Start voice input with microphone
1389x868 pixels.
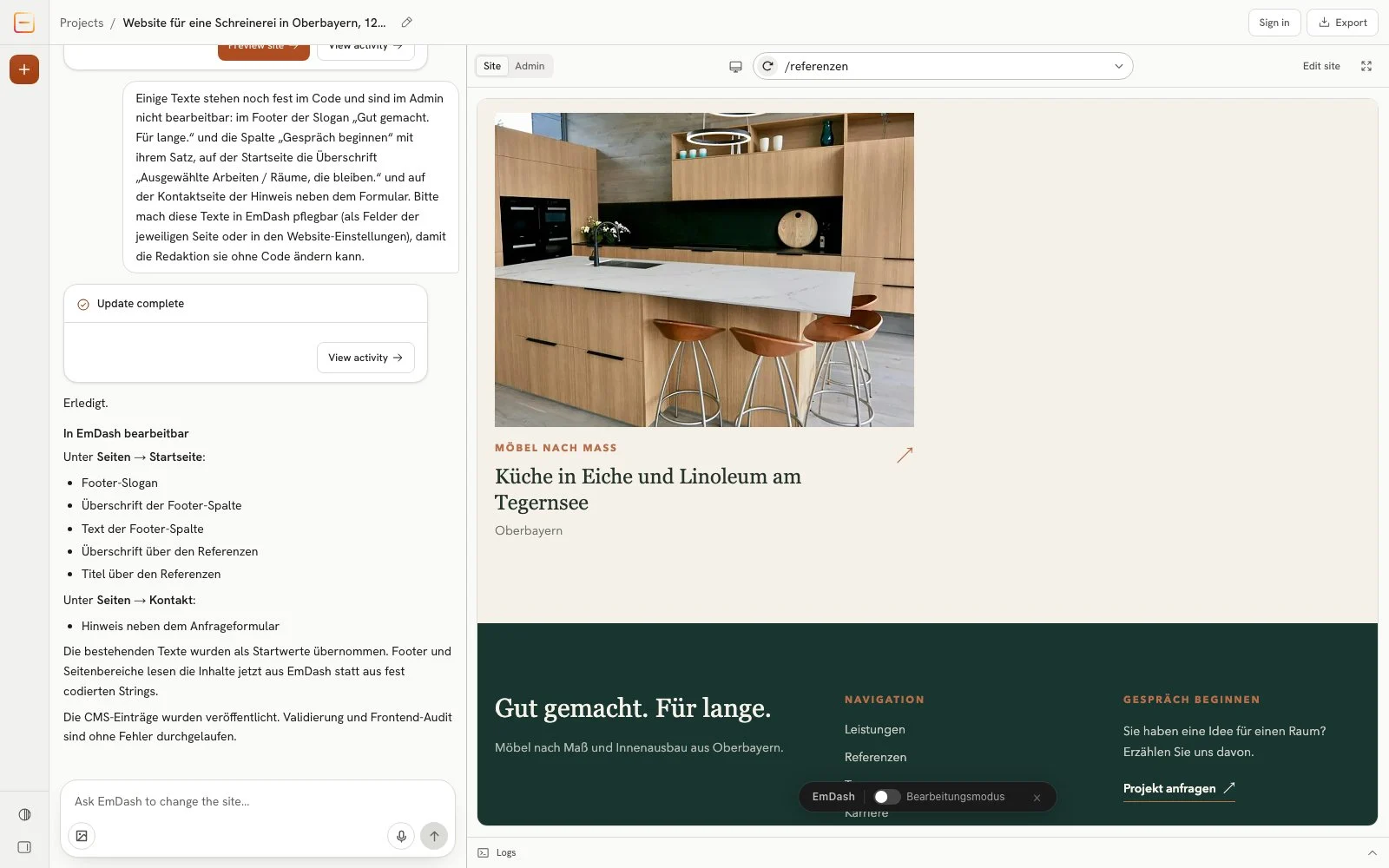click(x=401, y=836)
